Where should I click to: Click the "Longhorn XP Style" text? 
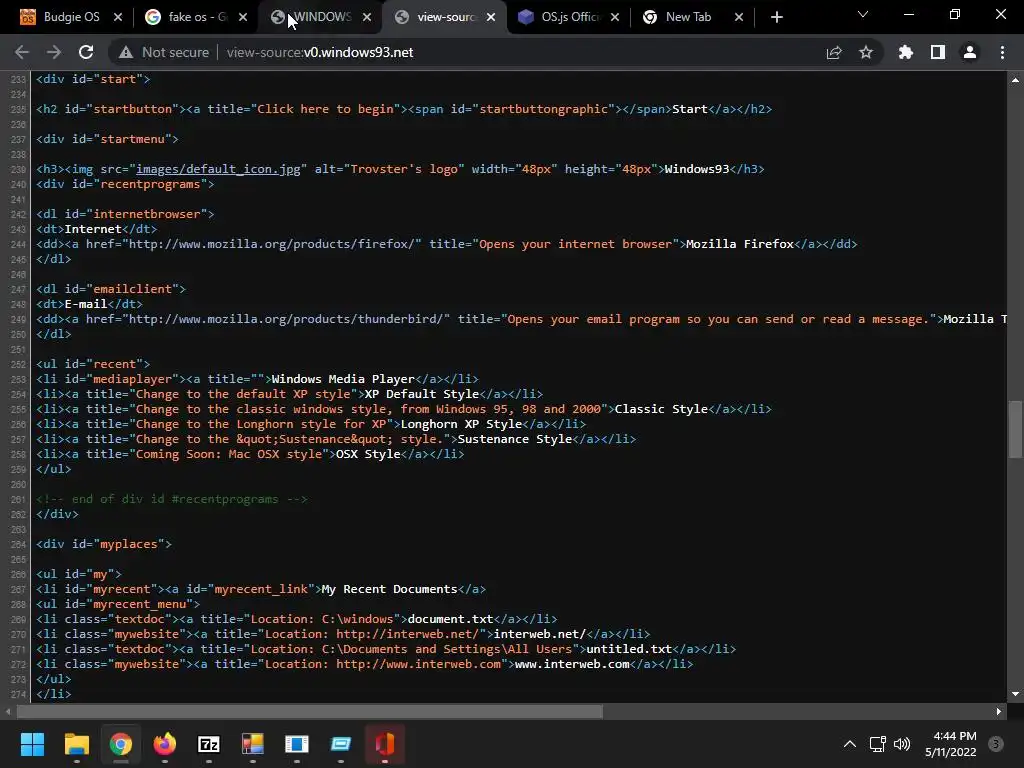pyautogui.click(x=462, y=424)
